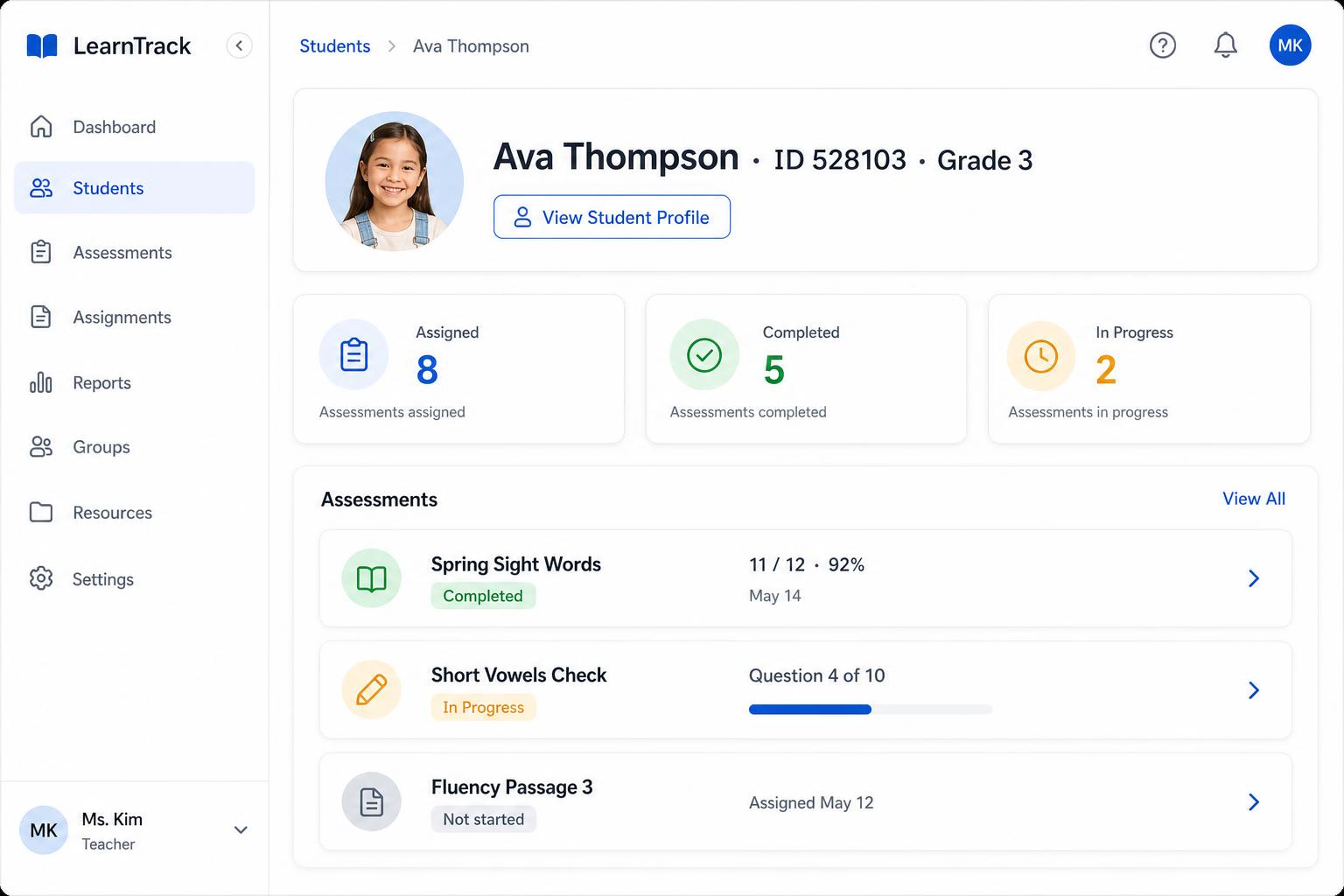Click the May 14 date text
The image size is (1344, 896).
775,596
